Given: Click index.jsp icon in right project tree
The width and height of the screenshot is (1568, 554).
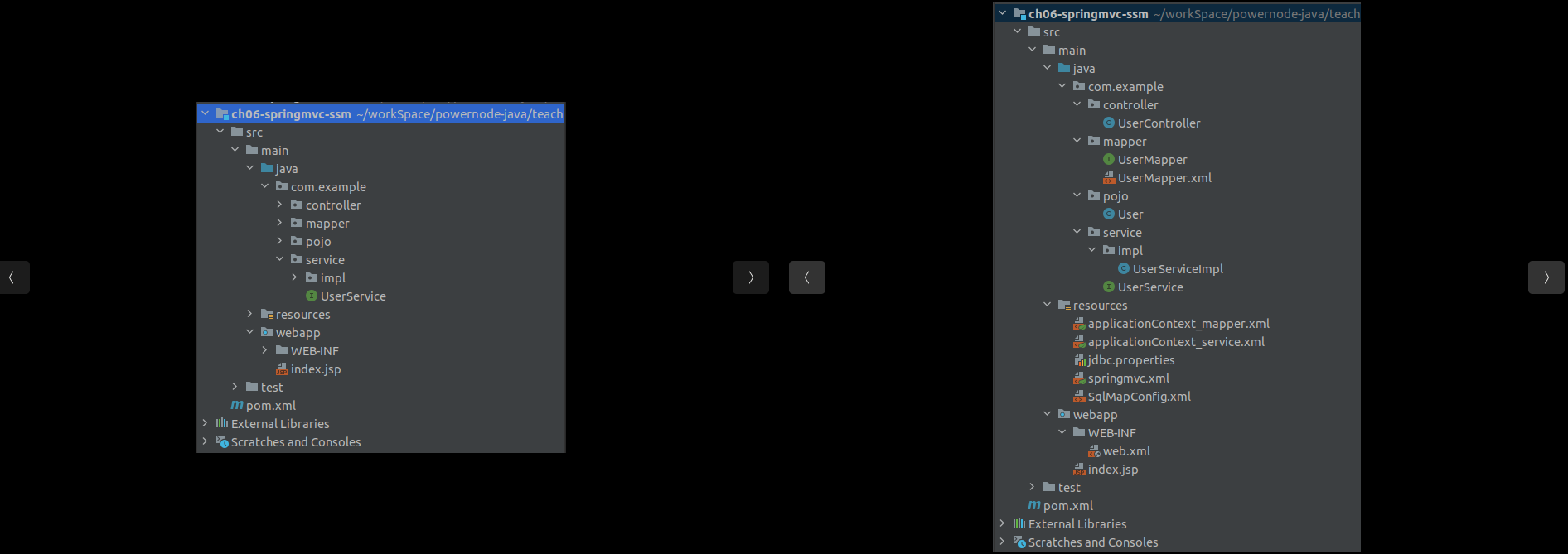Looking at the screenshot, I should click(1079, 469).
